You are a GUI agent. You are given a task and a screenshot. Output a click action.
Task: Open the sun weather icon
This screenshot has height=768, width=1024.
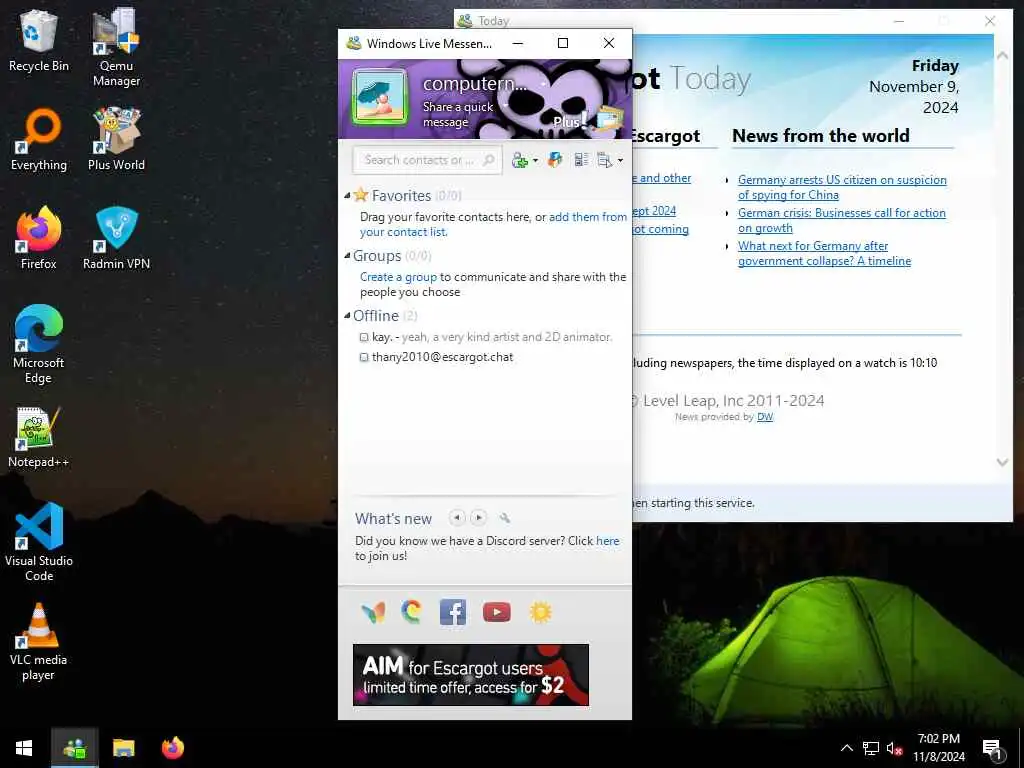click(x=541, y=612)
